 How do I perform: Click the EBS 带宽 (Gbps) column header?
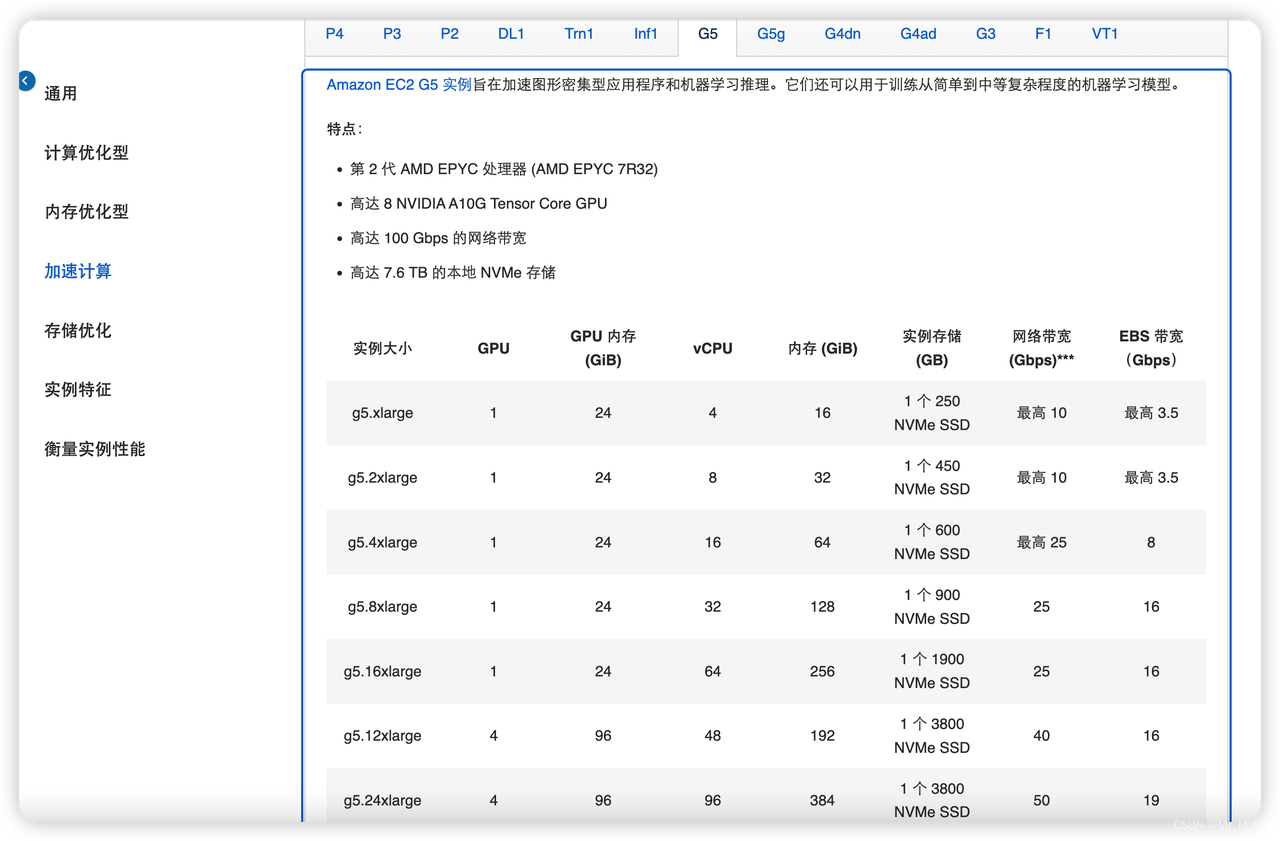(x=1151, y=348)
